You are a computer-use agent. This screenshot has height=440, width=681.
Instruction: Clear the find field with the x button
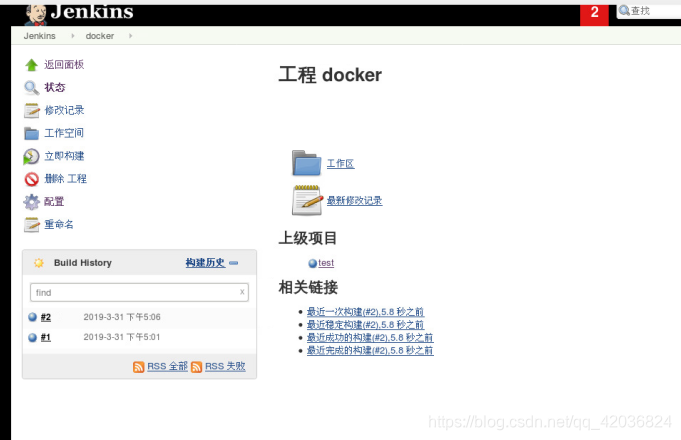pyautogui.click(x=242, y=292)
